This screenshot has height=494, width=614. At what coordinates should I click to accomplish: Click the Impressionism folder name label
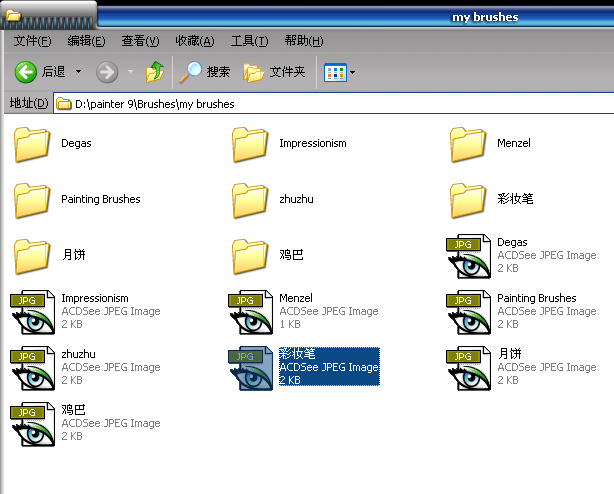tap(313, 143)
